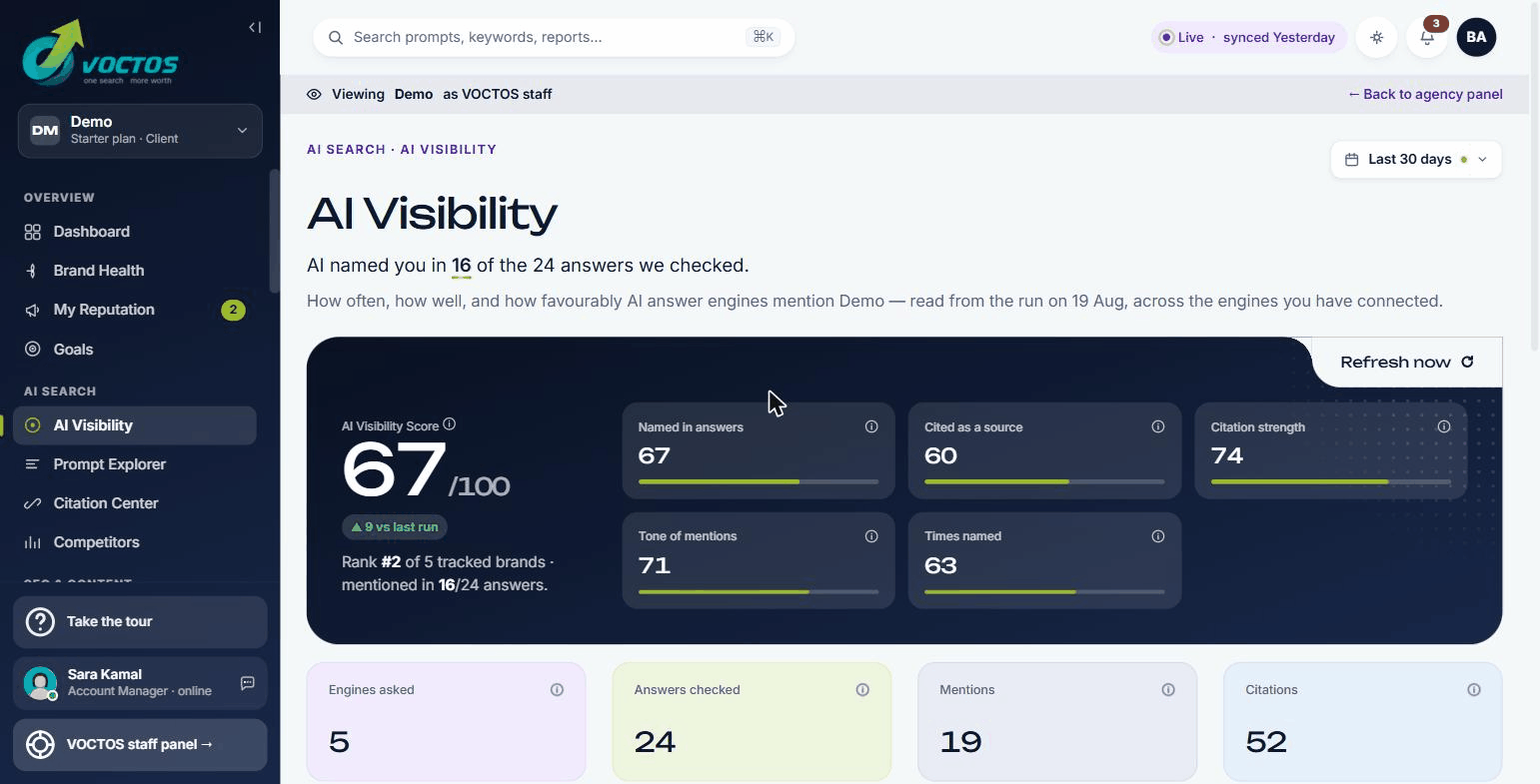
Task: Click the Cited as a source progress bar
Action: point(1044,481)
